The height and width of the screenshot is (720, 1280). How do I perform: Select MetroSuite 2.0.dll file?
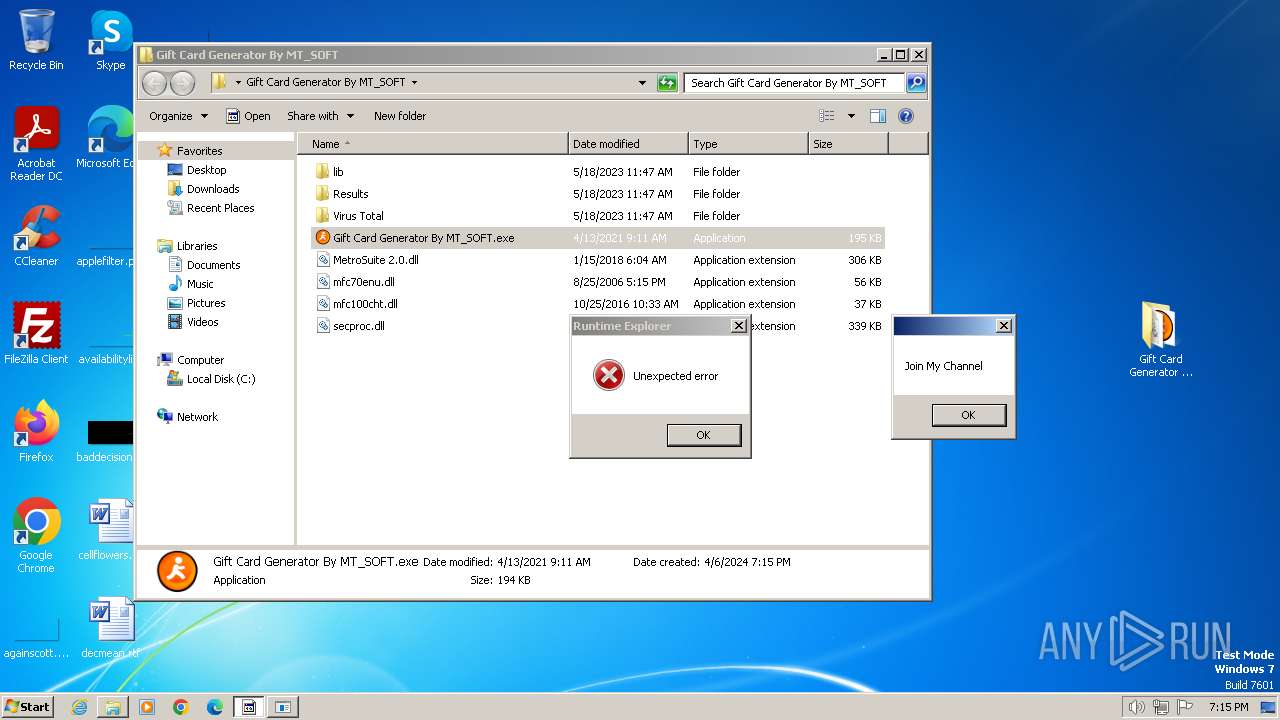[598, 260]
